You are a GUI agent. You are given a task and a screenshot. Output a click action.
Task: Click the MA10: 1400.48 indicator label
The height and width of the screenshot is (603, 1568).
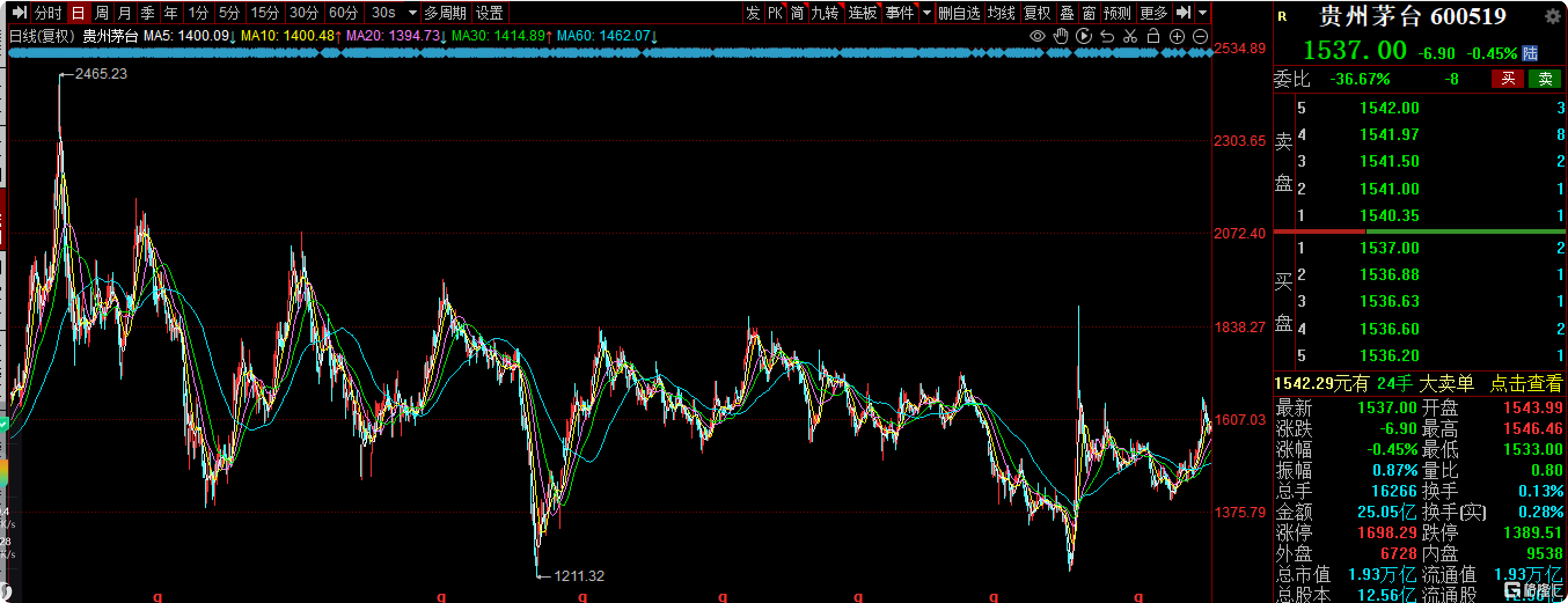pyautogui.click(x=292, y=36)
